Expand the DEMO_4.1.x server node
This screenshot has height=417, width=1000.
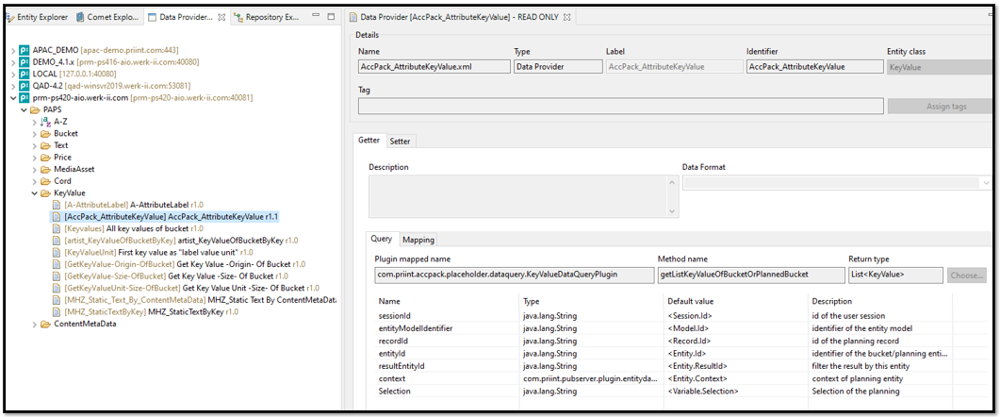pos(14,62)
